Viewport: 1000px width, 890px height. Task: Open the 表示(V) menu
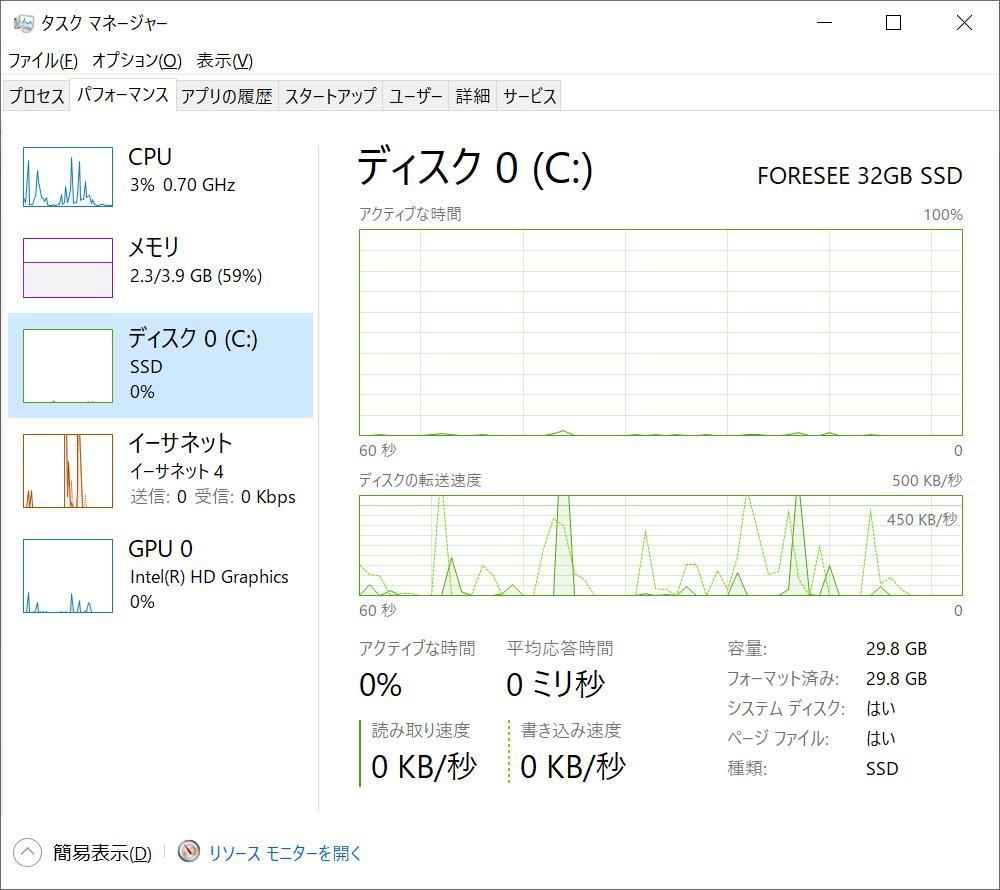(224, 61)
